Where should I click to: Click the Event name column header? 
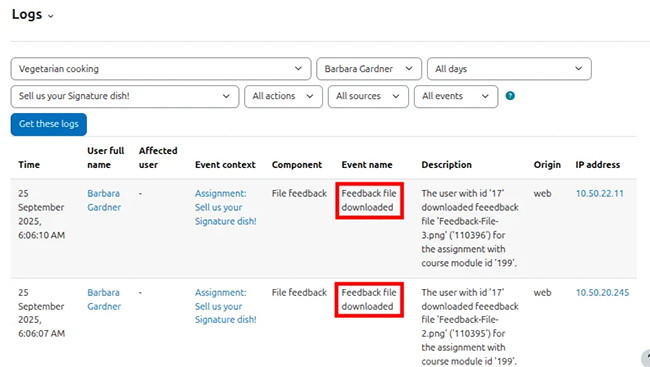[367, 165]
